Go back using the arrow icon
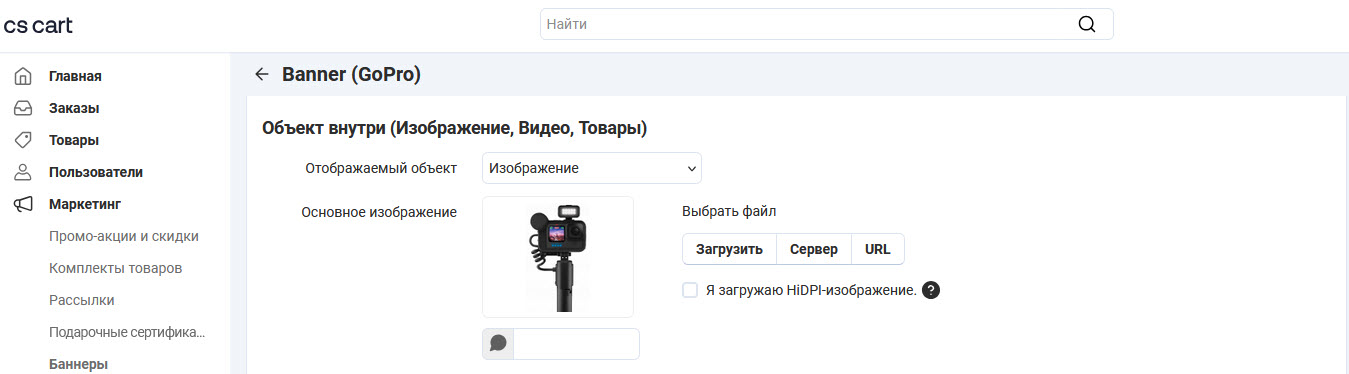The width and height of the screenshot is (1349, 374). [x=262, y=74]
